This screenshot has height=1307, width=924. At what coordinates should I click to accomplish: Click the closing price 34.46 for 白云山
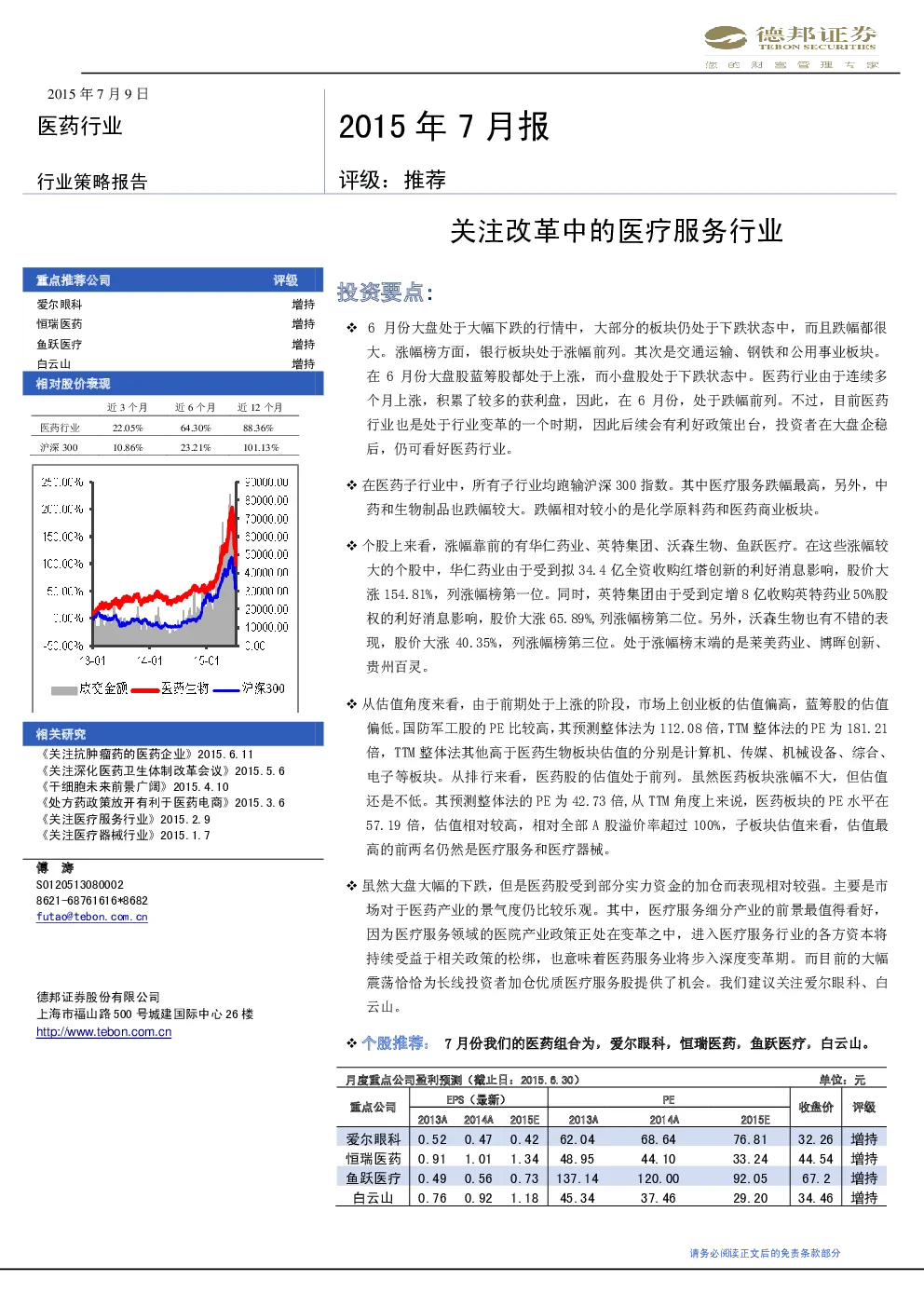(x=816, y=1198)
